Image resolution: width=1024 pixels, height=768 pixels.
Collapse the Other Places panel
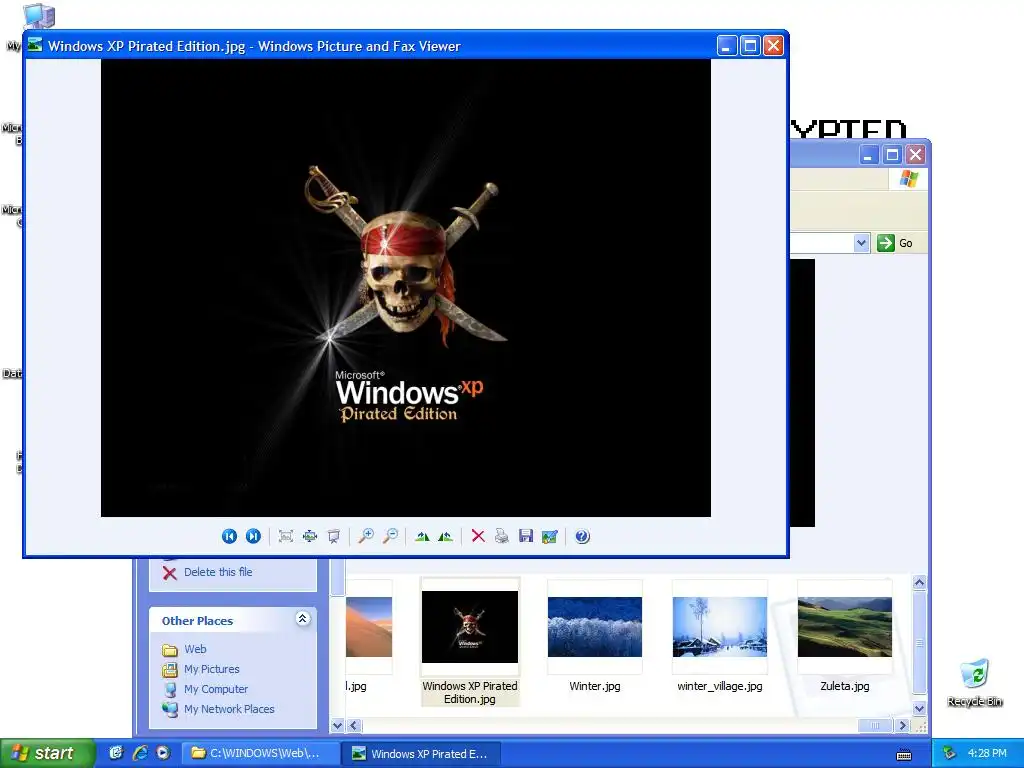[x=302, y=618]
